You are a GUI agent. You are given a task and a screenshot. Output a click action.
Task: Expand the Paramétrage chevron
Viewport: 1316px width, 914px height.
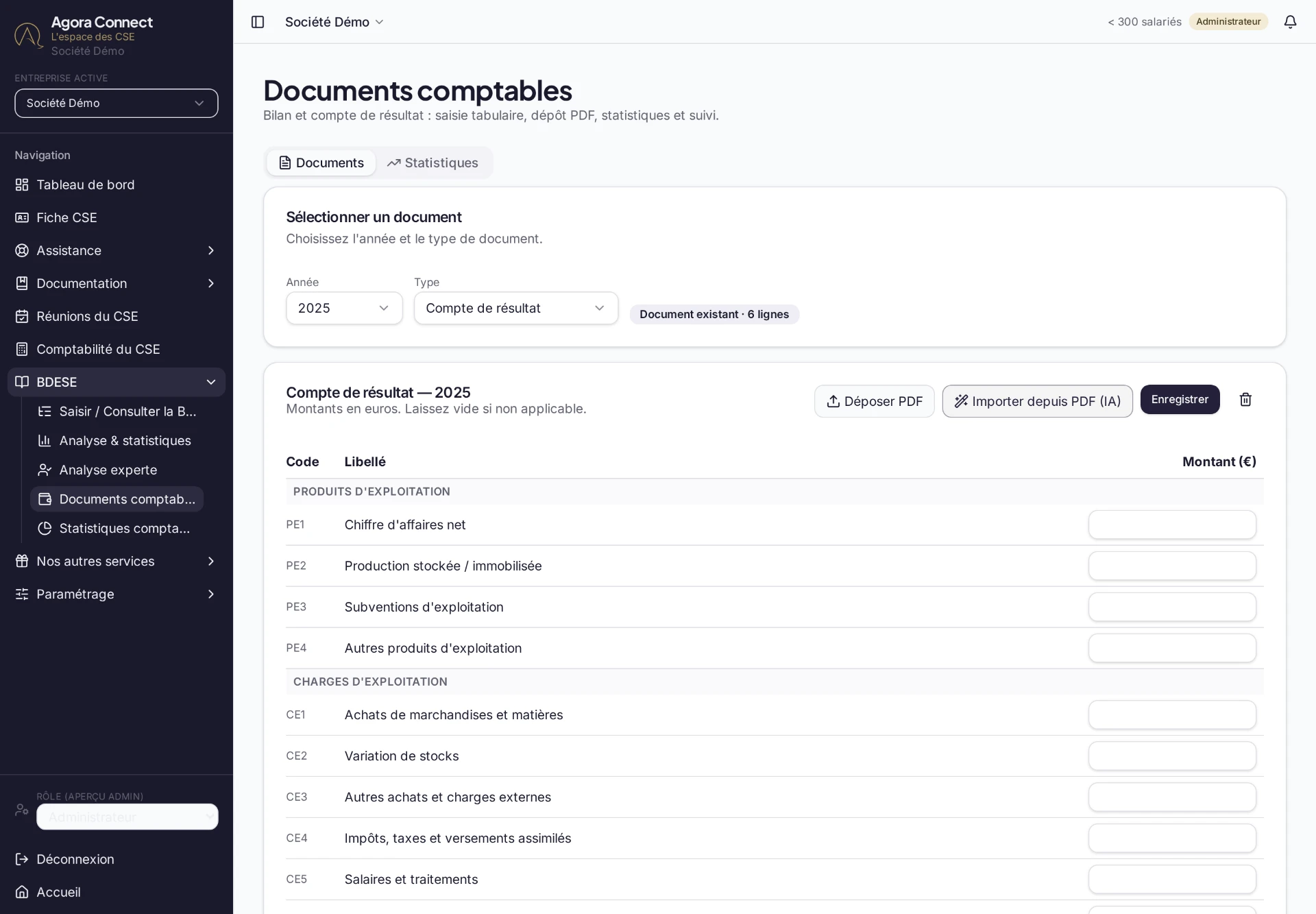click(211, 594)
